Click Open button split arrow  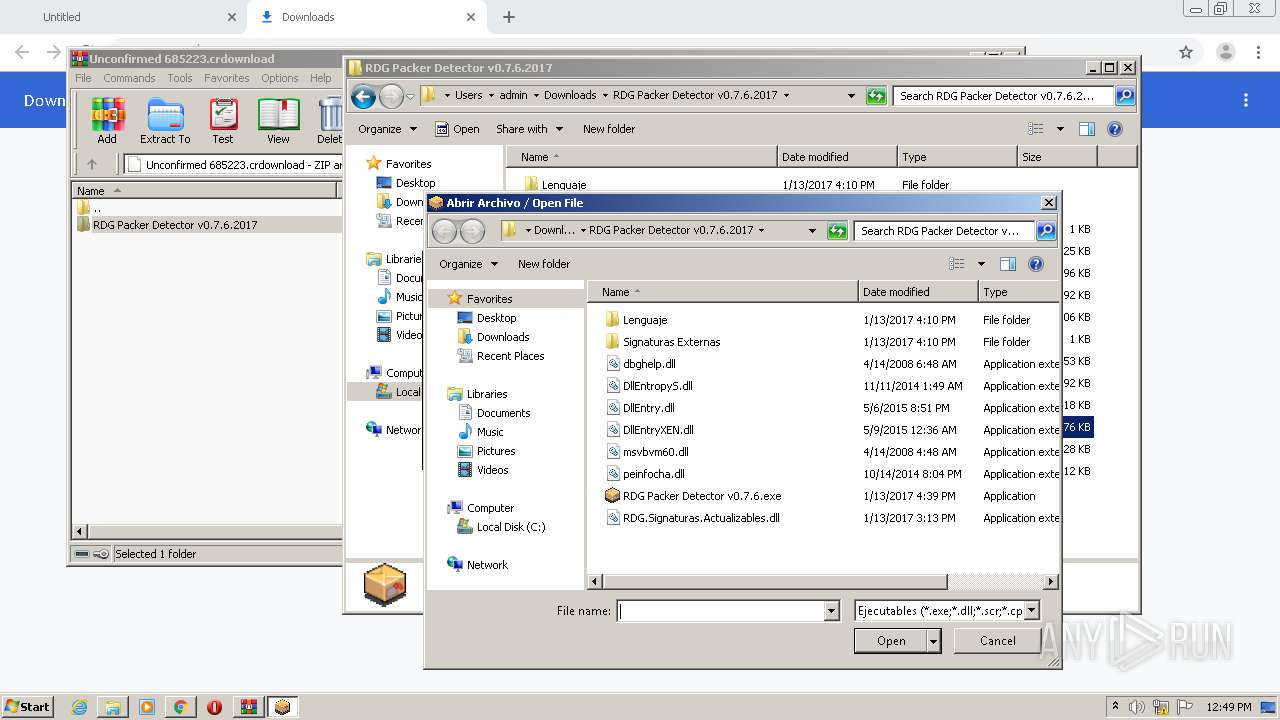tap(933, 641)
